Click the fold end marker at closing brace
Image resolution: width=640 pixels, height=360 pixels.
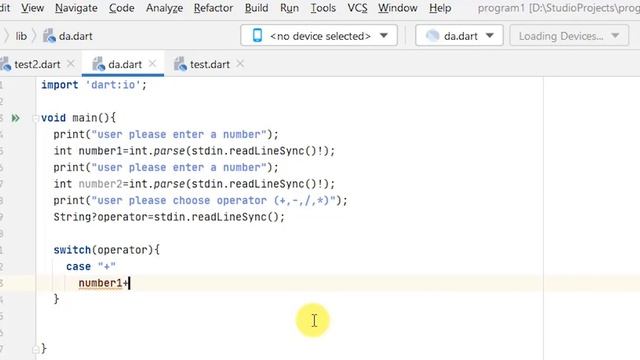tap(36, 349)
